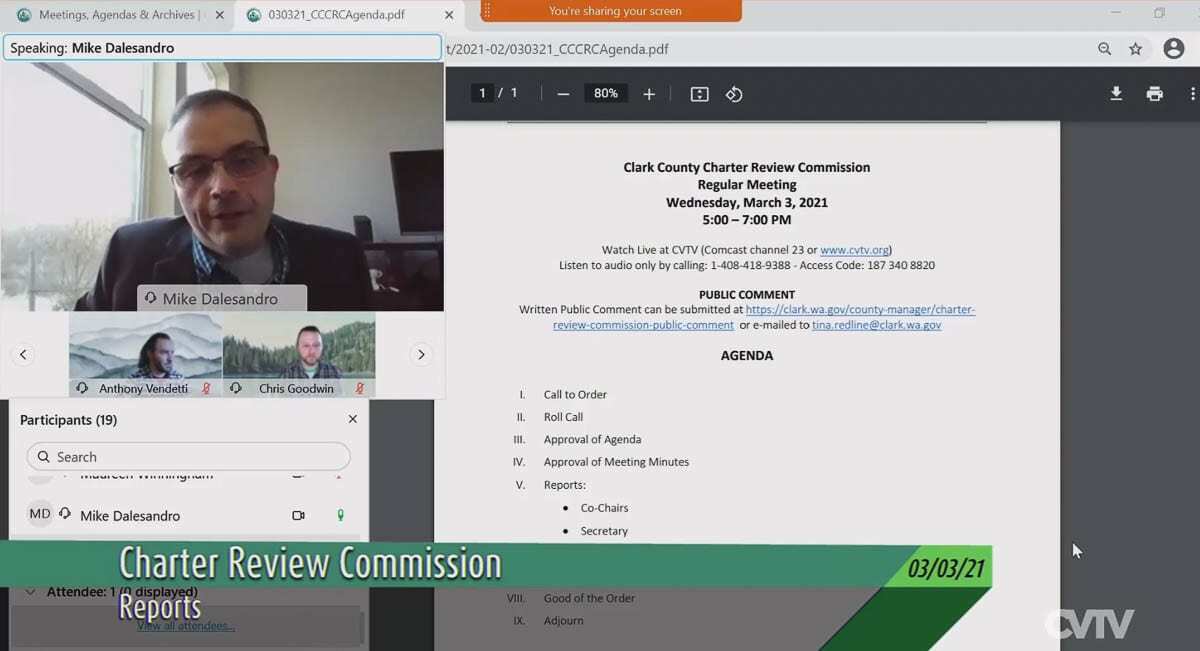1200x651 pixels.
Task: Show previous video thumbnails with left arrow
Action: (23, 355)
